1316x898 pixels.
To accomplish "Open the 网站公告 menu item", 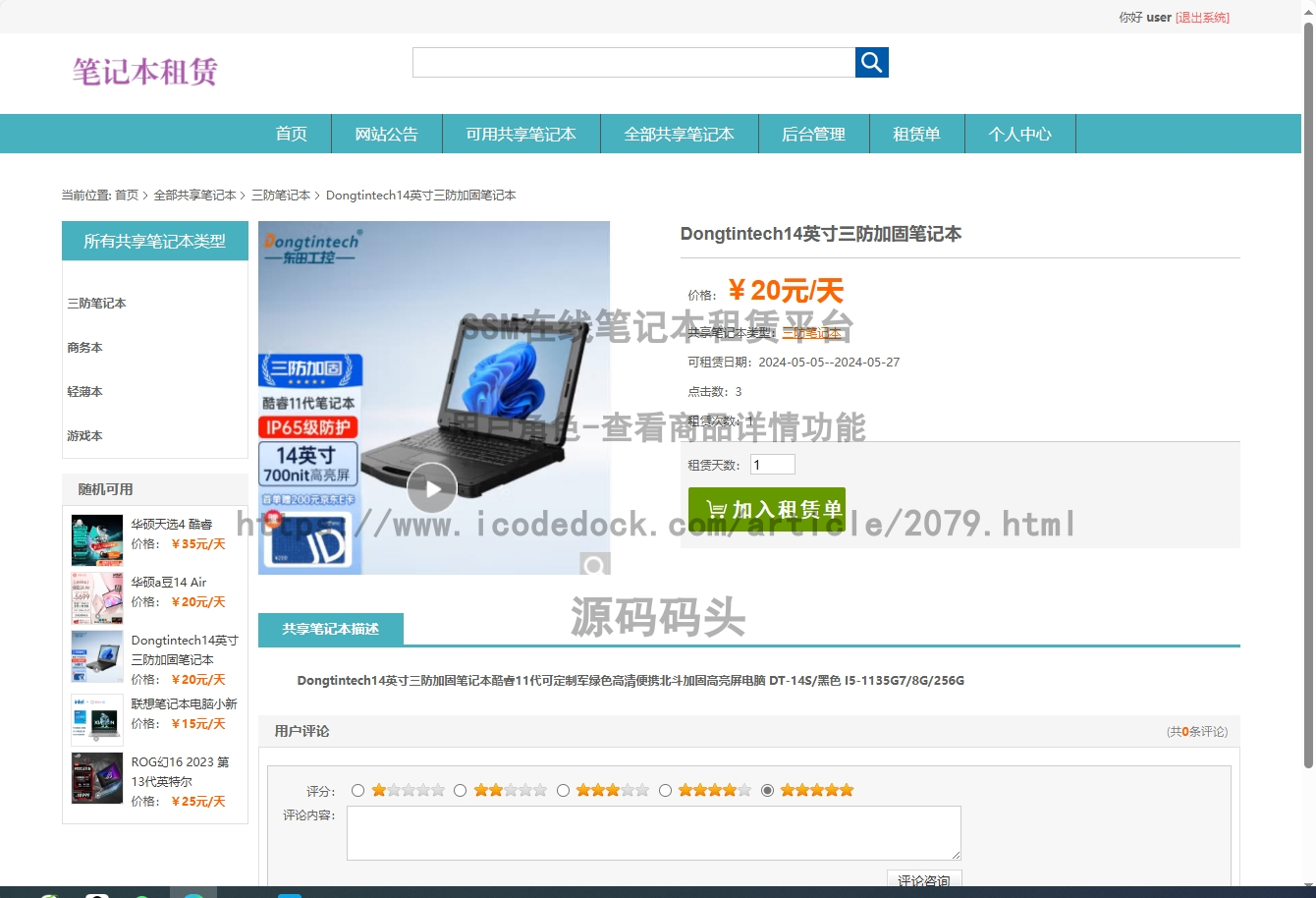I will 387,134.
